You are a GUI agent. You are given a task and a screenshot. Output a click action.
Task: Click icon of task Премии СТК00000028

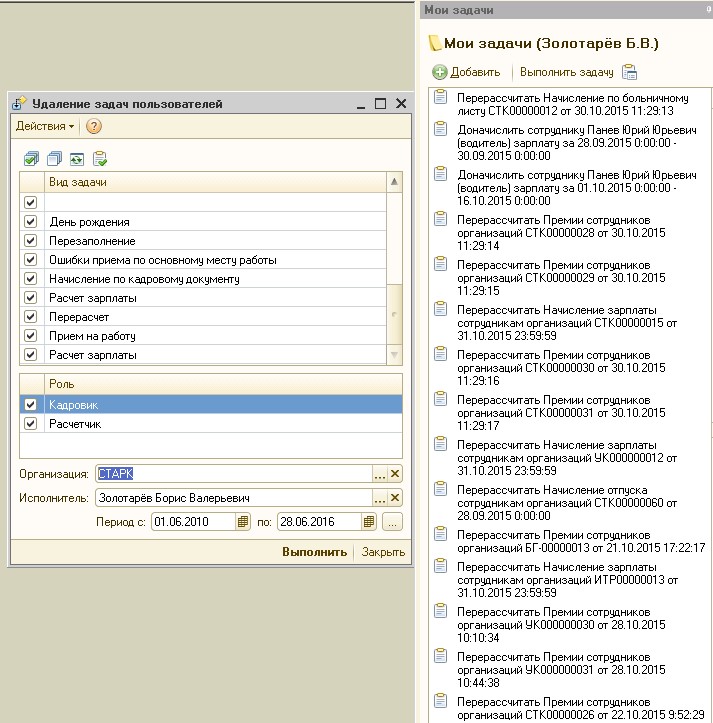click(x=441, y=219)
